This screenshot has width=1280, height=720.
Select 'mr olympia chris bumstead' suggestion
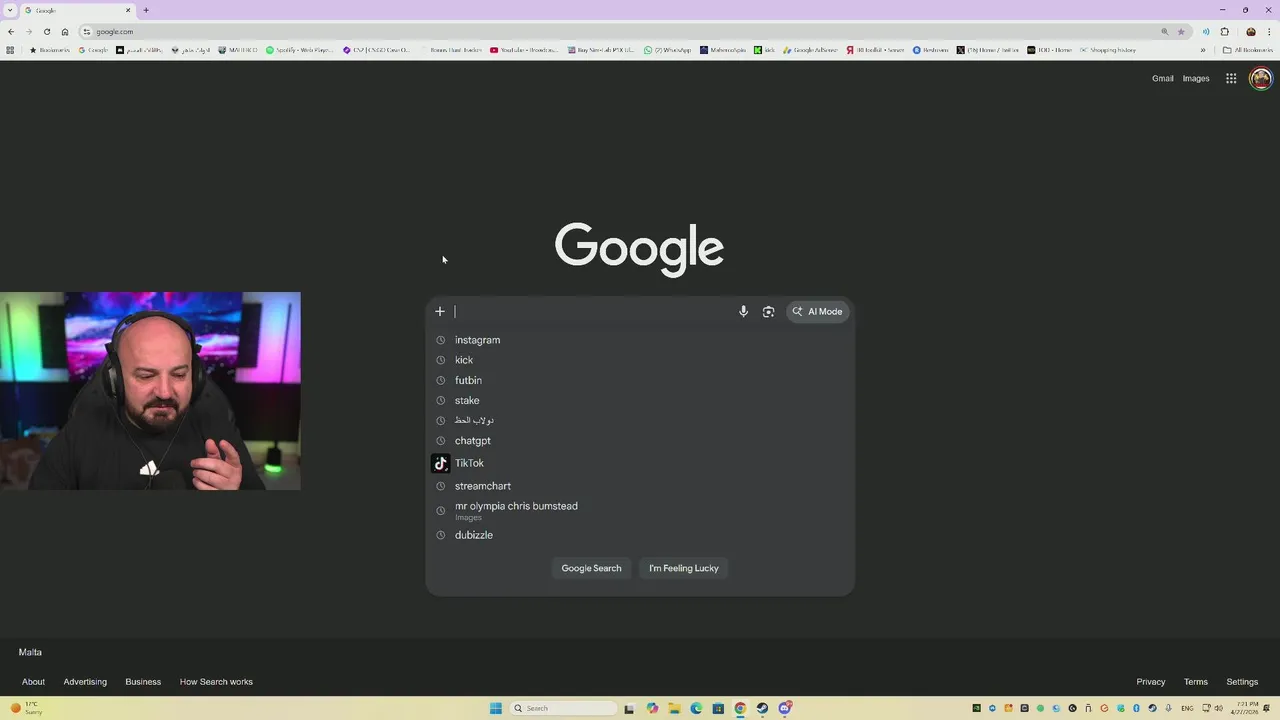click(640, 510)
